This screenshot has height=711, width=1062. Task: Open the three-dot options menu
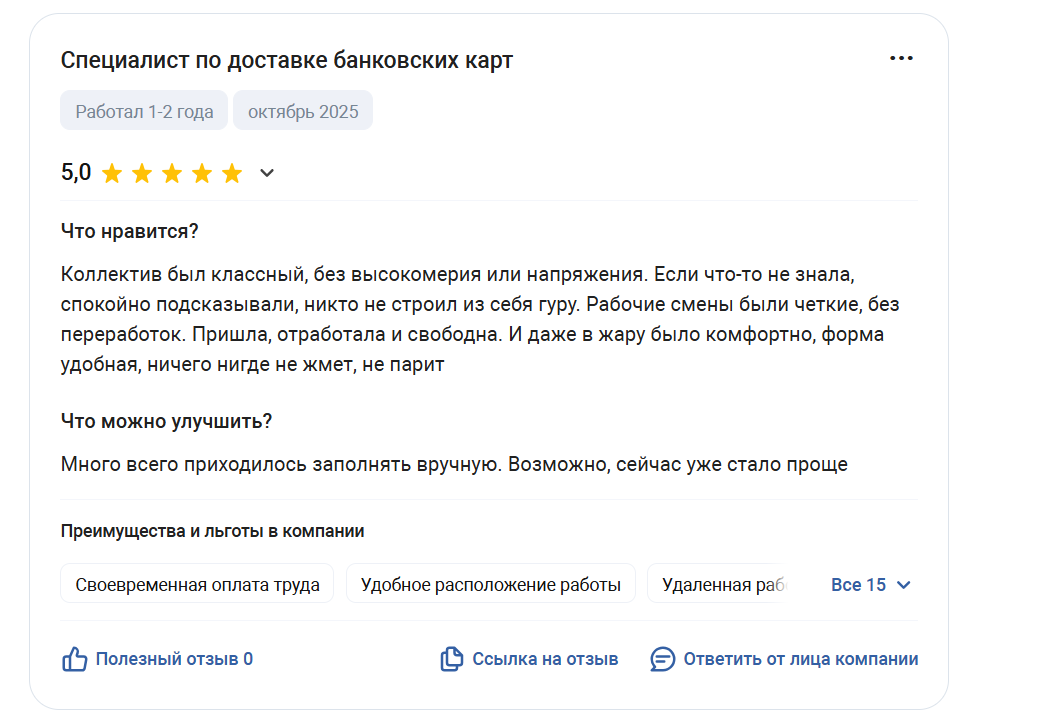(x=901, y=58)
